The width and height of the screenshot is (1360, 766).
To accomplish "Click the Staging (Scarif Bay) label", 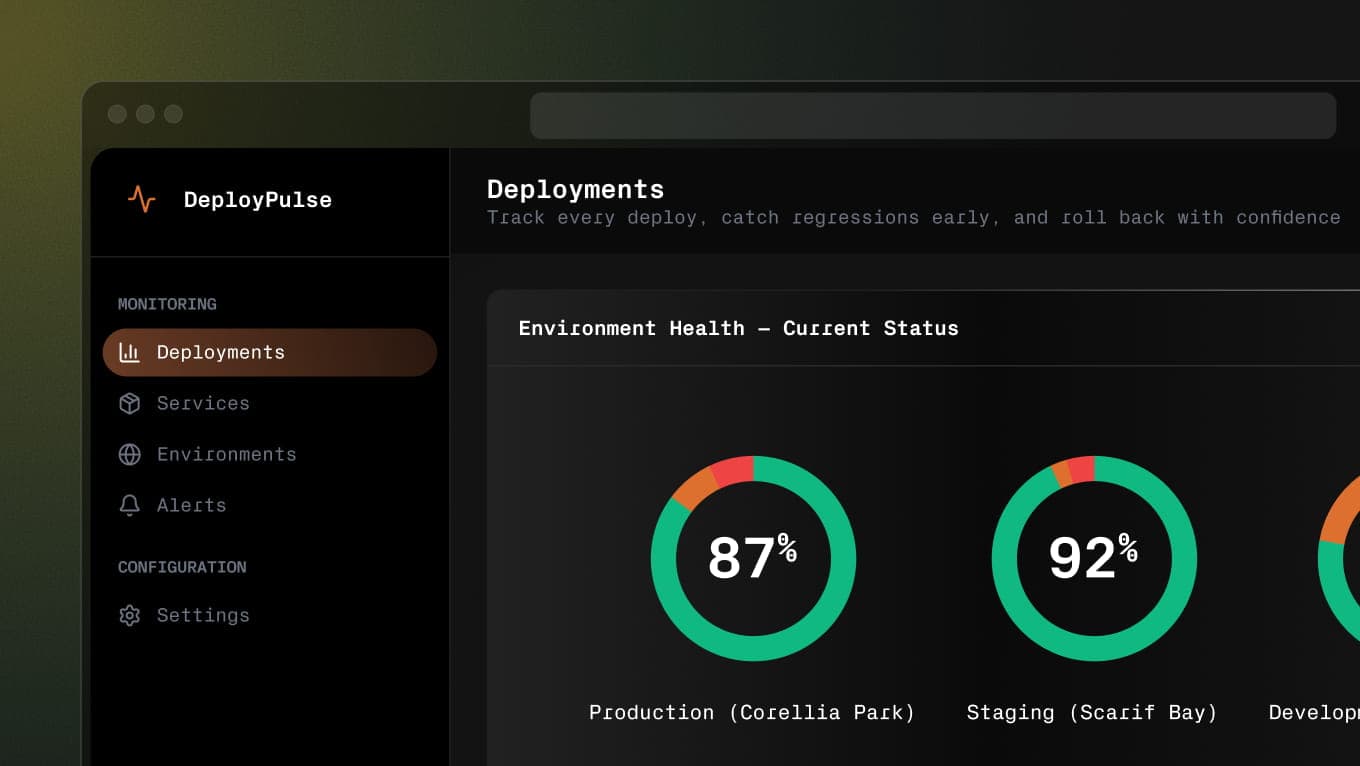I will click(1092, 713).
